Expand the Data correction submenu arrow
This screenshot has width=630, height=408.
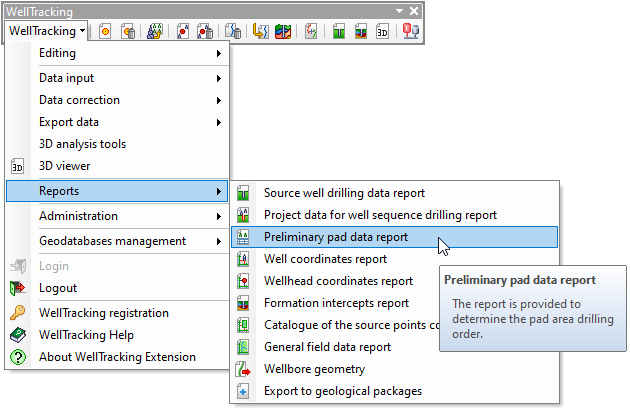pos(219,100)
